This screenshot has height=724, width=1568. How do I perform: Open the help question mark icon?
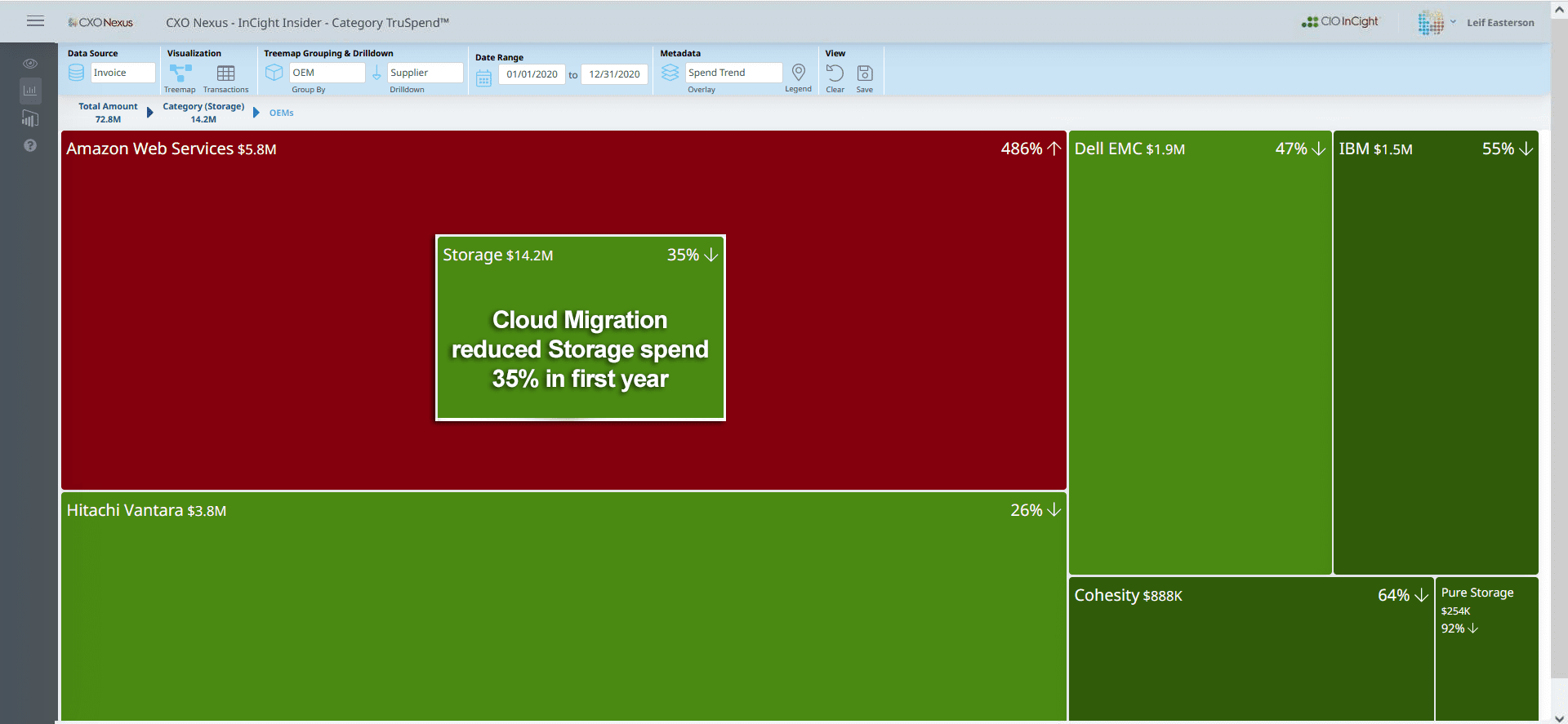[30, 145]
